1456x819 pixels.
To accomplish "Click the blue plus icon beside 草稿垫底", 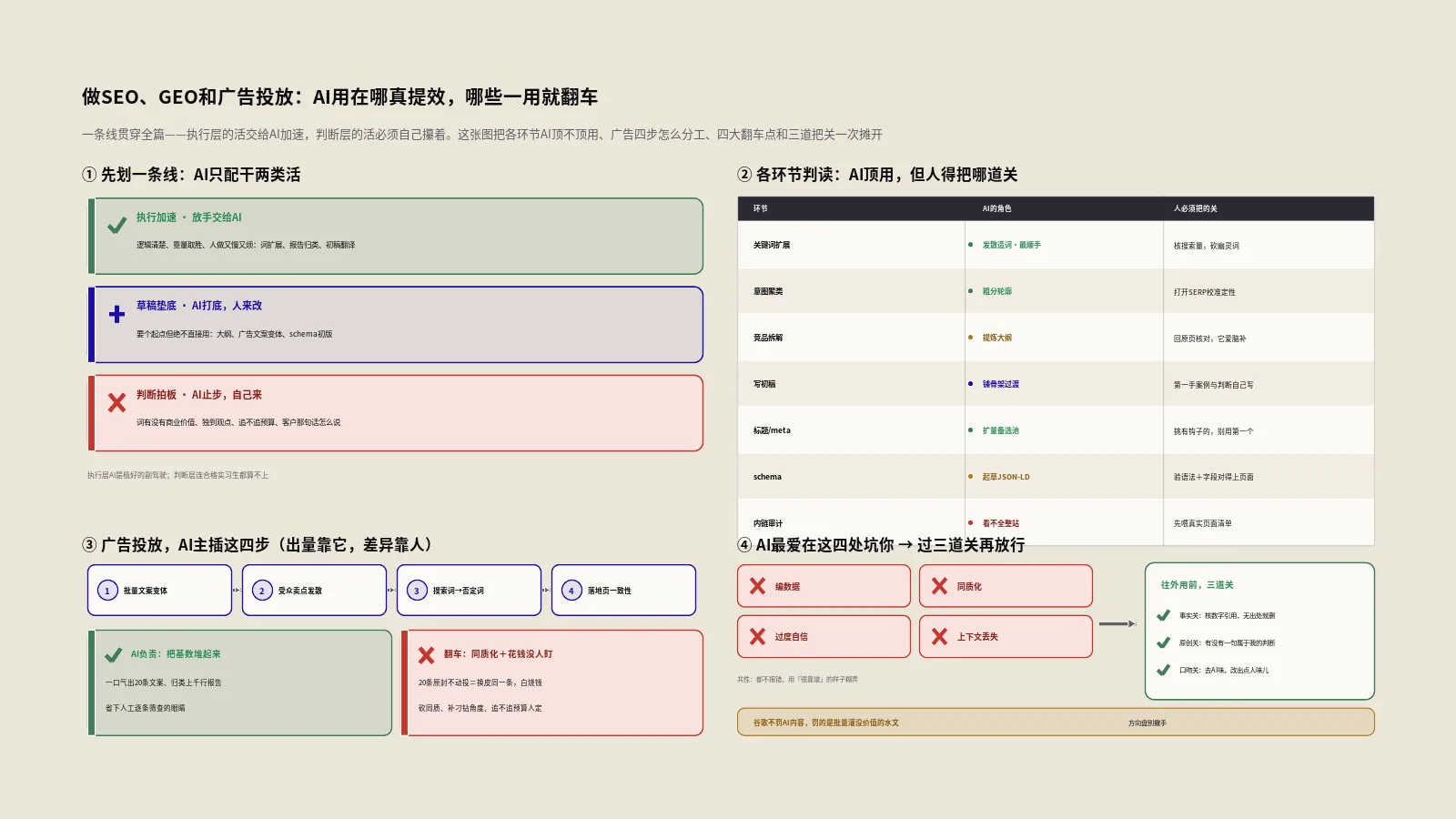I will pyautogui.click(x=116, y=314).
